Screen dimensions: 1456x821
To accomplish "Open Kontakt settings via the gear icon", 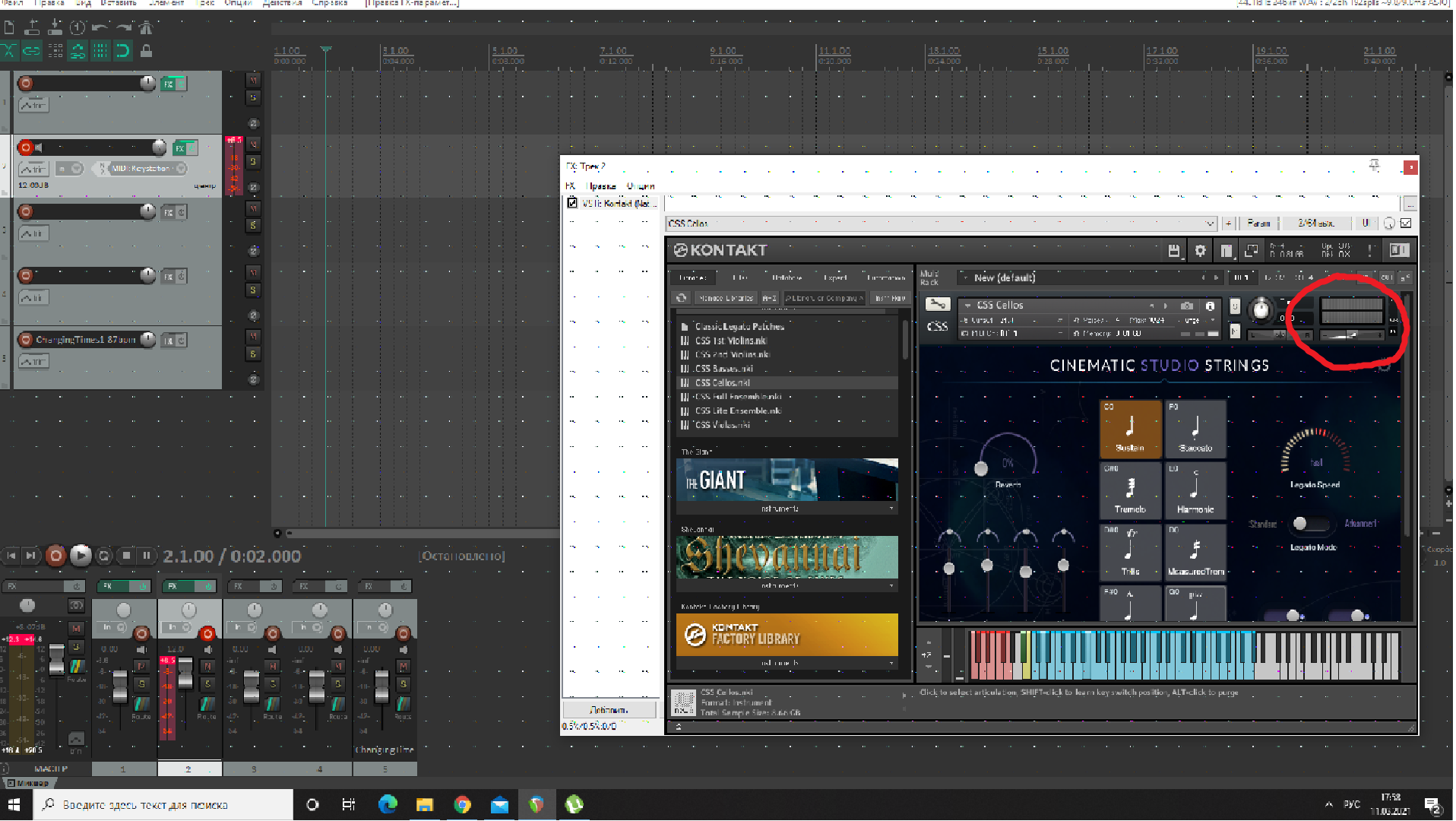I will pos(1200,251).
